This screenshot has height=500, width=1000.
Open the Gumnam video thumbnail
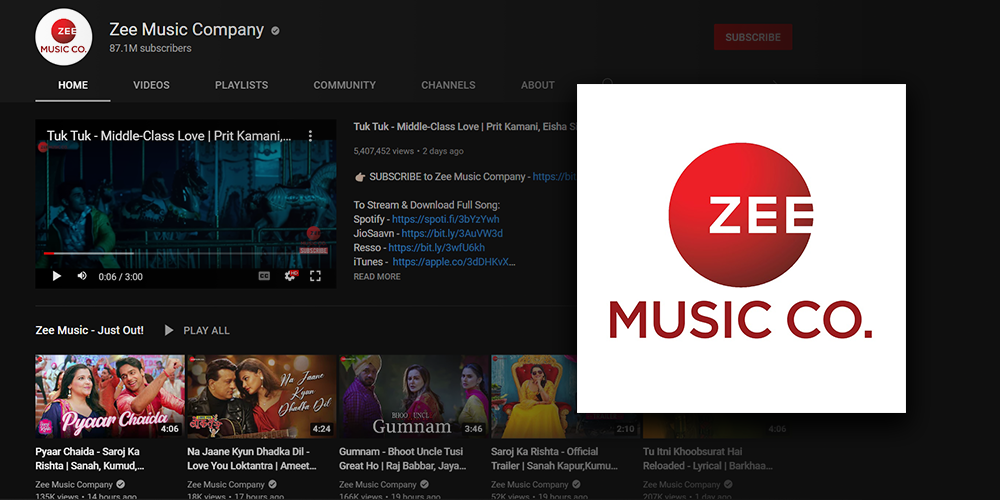coord(413,397)
